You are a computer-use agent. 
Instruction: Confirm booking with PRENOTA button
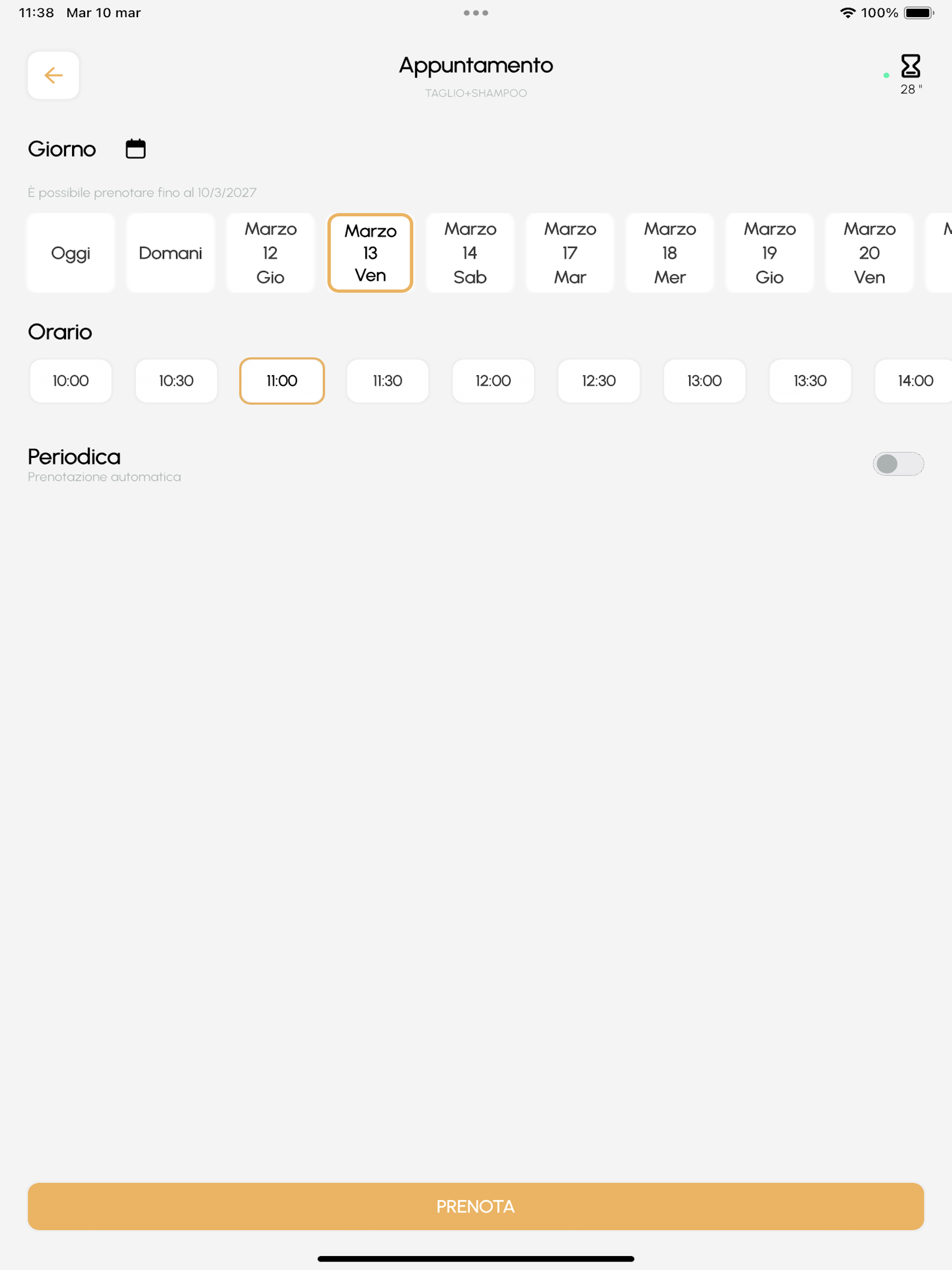point(476,1206)
